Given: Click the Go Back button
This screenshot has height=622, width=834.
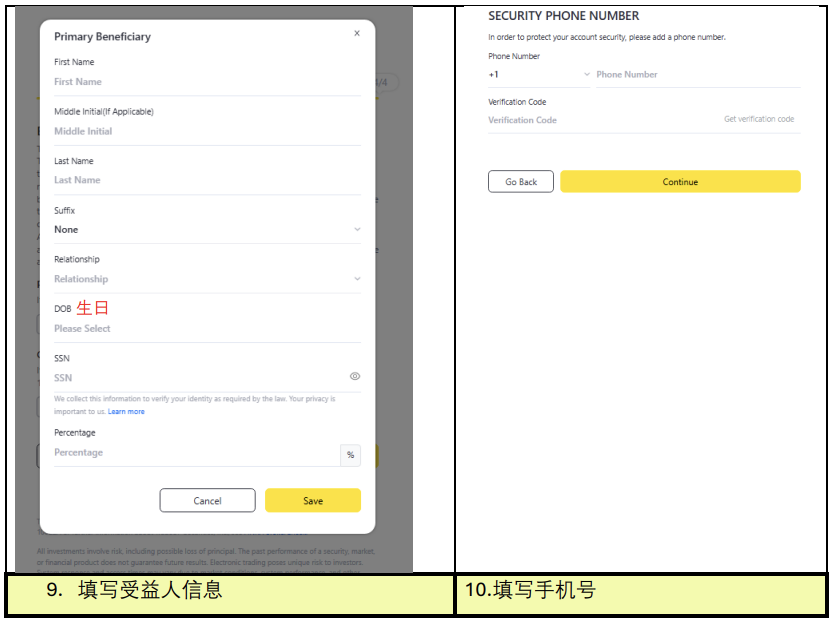Looking at the screenshot, I should (521, 182).
